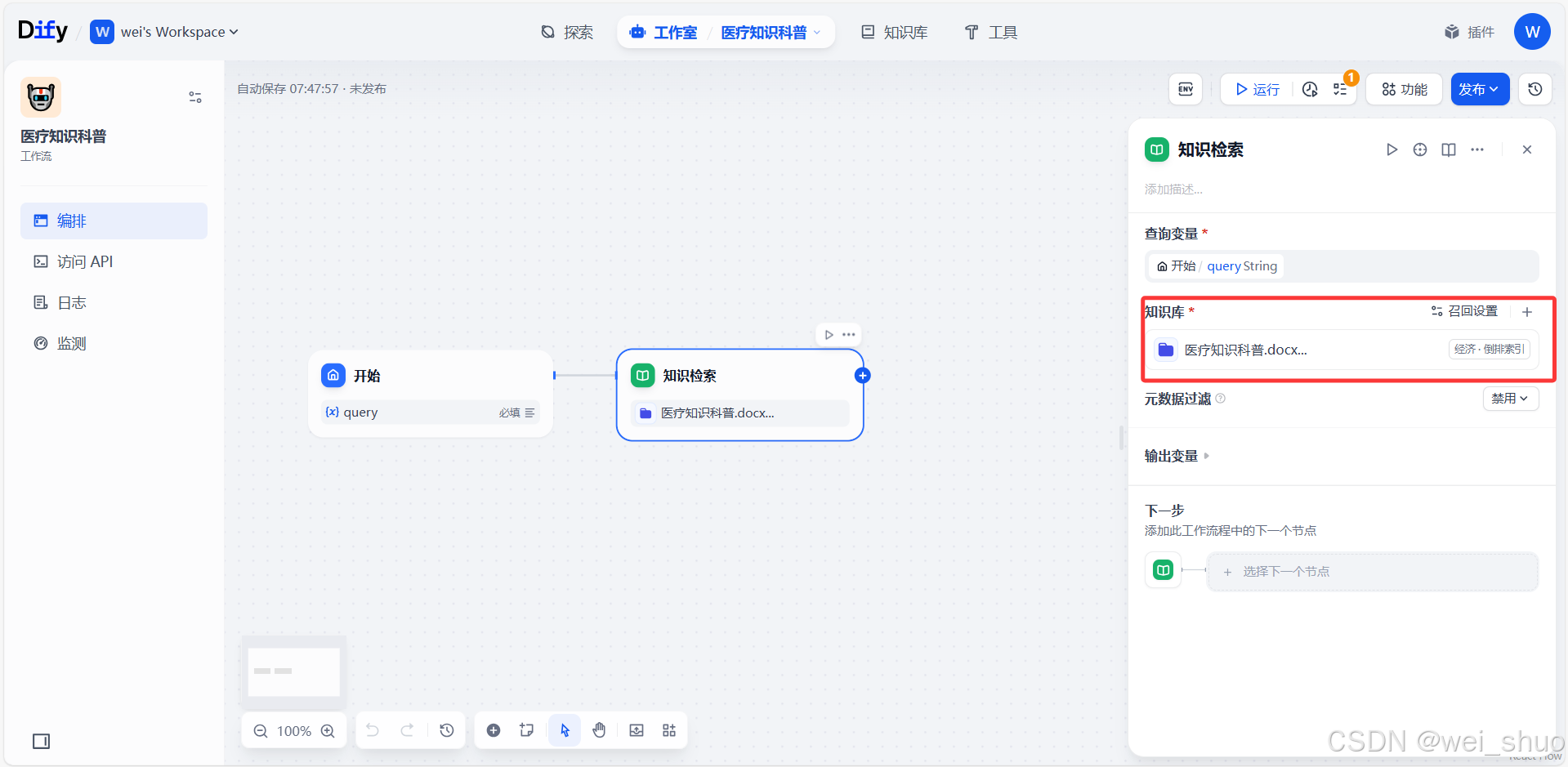Image resolution: width=1568 pixels, height=767 pixels.
Task: Open the help book icon in panel header
Action: click(x=1449, y=149)
